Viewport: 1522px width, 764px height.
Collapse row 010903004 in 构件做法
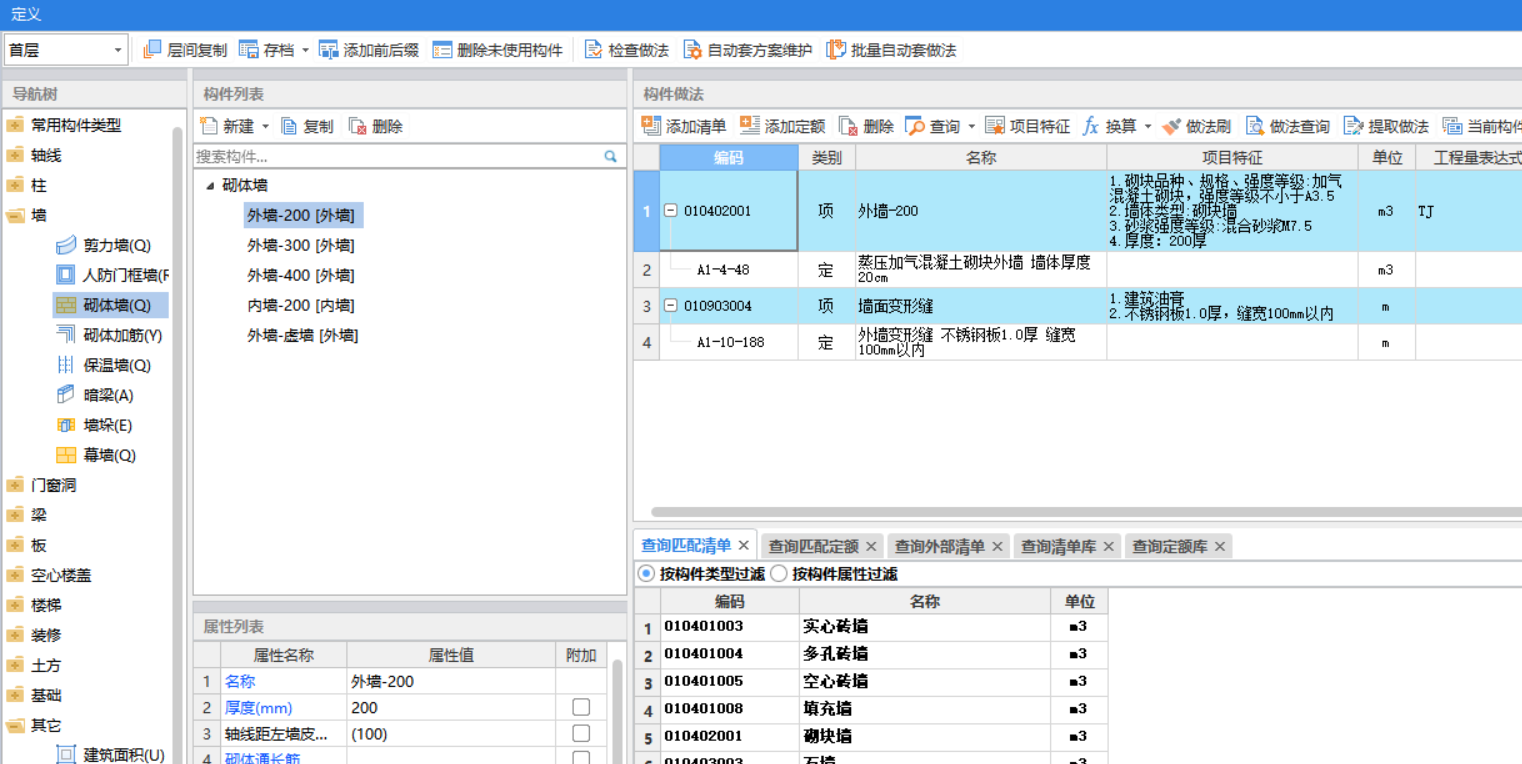[671, 306]
